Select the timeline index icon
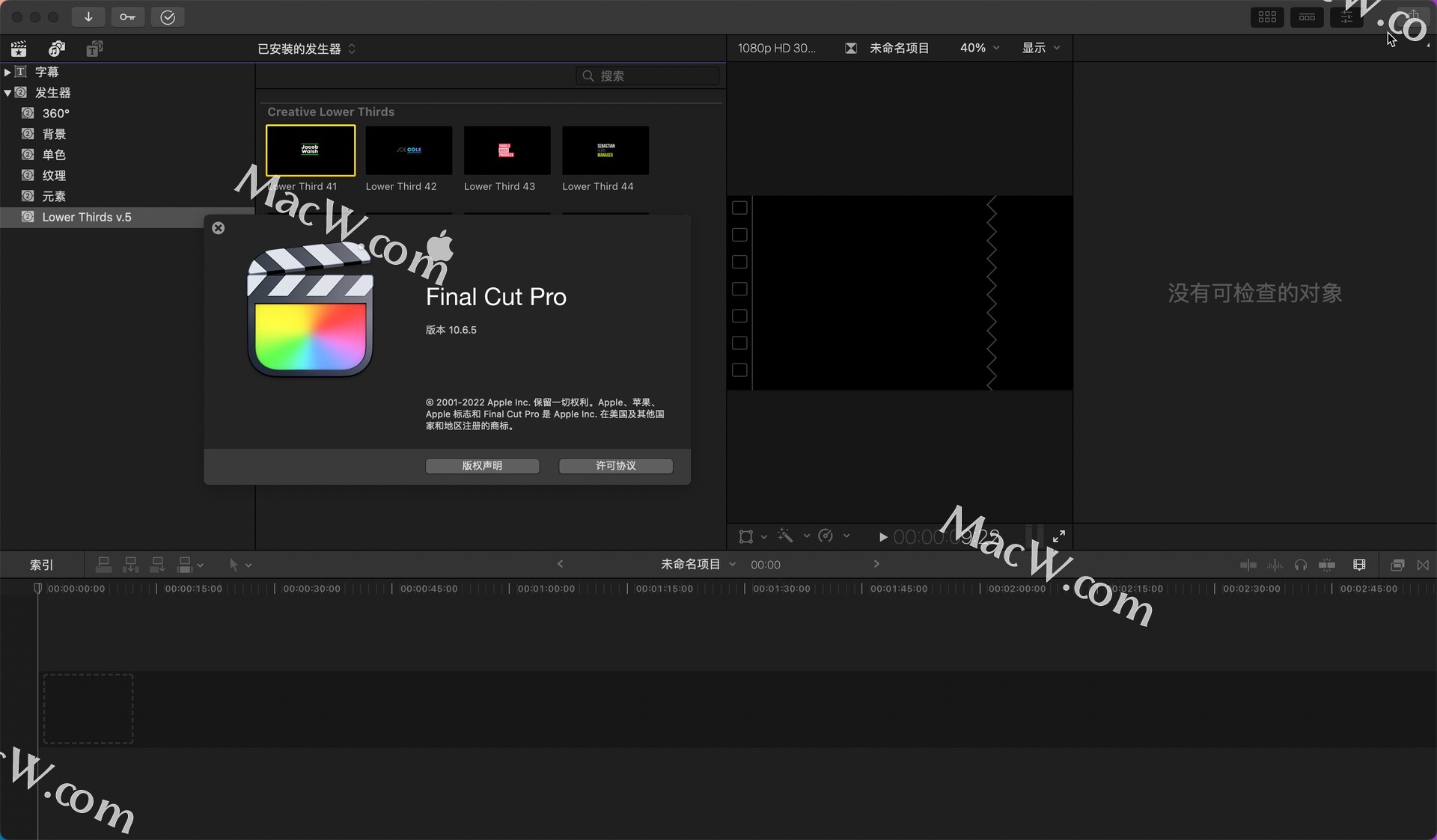Image resolution: width=1437 pixels, height=840 pixels. coord(42,564)
